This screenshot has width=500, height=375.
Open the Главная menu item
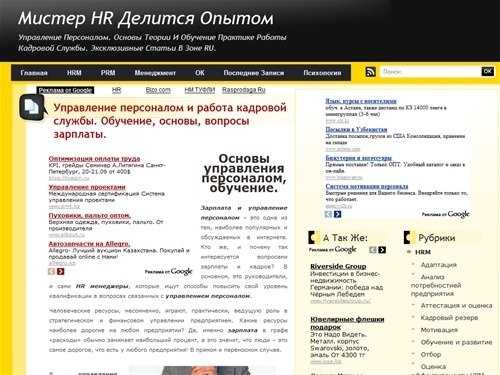click(34, 73)
